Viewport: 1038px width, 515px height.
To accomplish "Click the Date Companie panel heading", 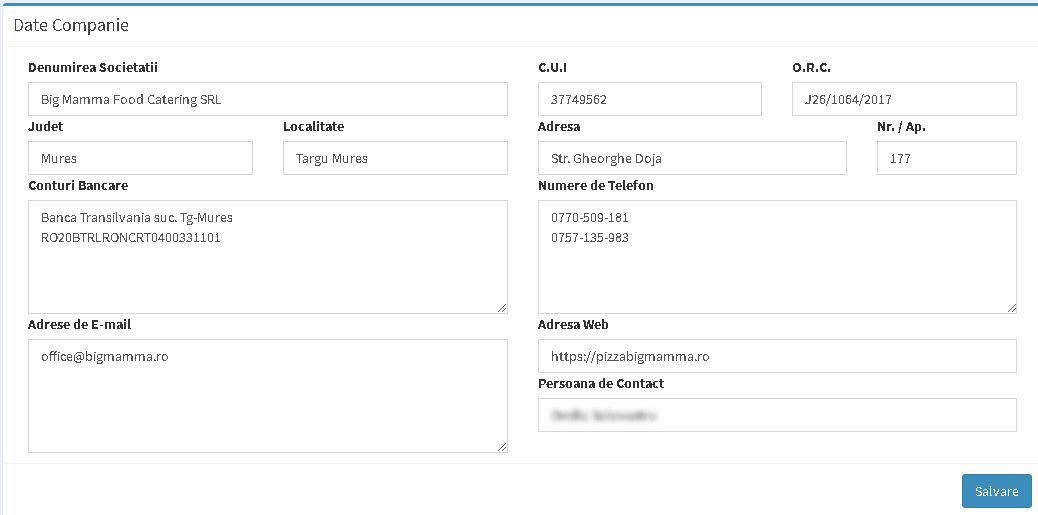I will click(71, 25).
